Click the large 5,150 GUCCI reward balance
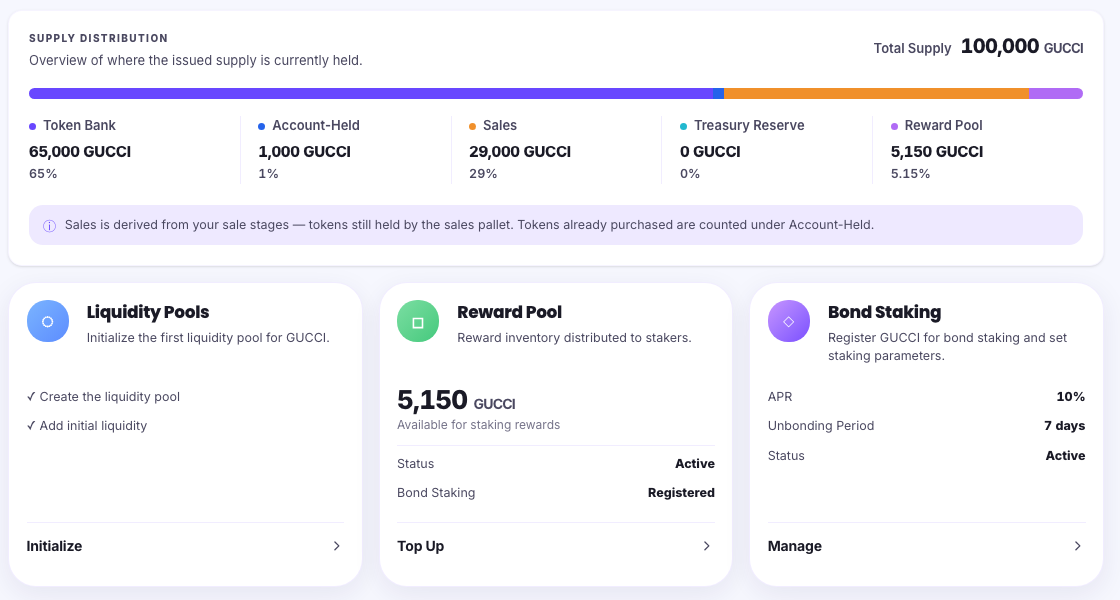Viewport: 1120px width, 600px height. point(456,400)
